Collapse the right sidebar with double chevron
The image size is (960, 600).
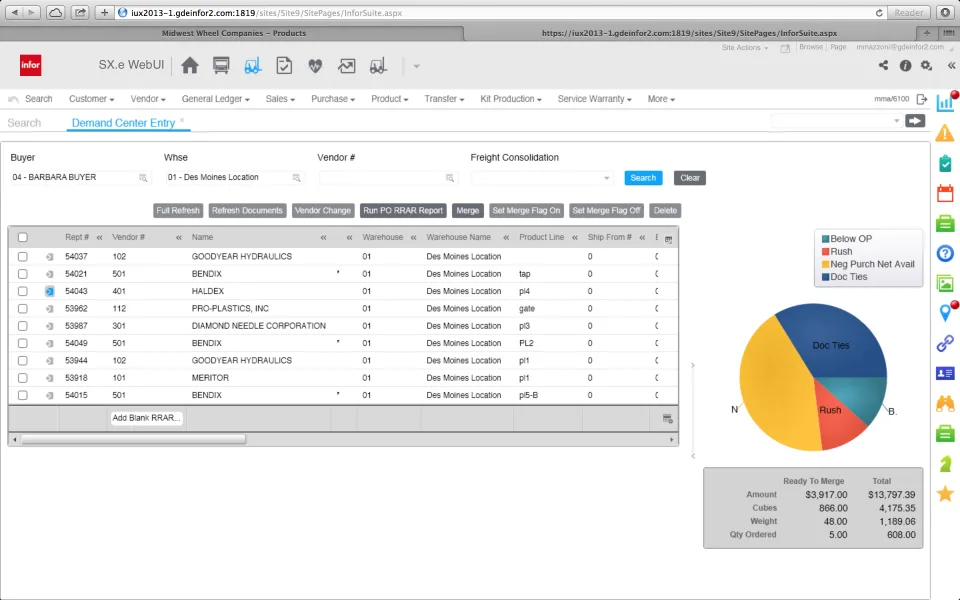(951, 66)
